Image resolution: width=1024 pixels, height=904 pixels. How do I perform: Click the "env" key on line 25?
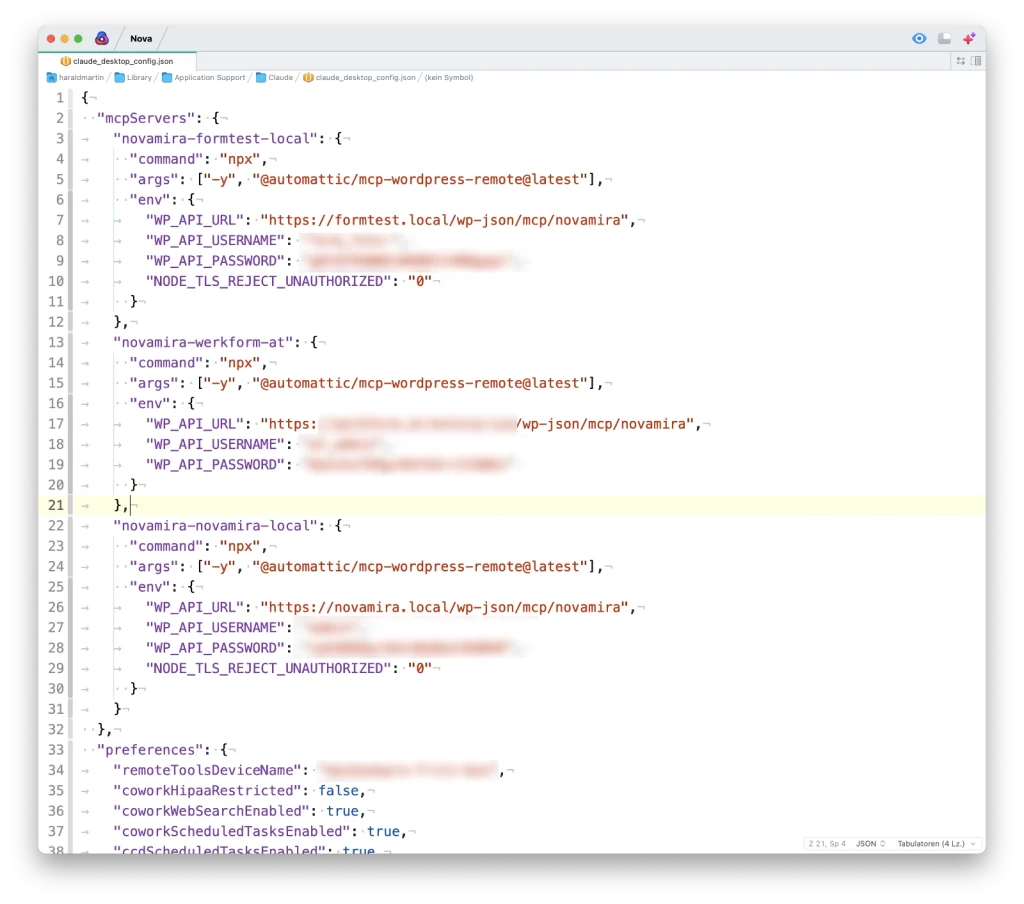point(150,587)
